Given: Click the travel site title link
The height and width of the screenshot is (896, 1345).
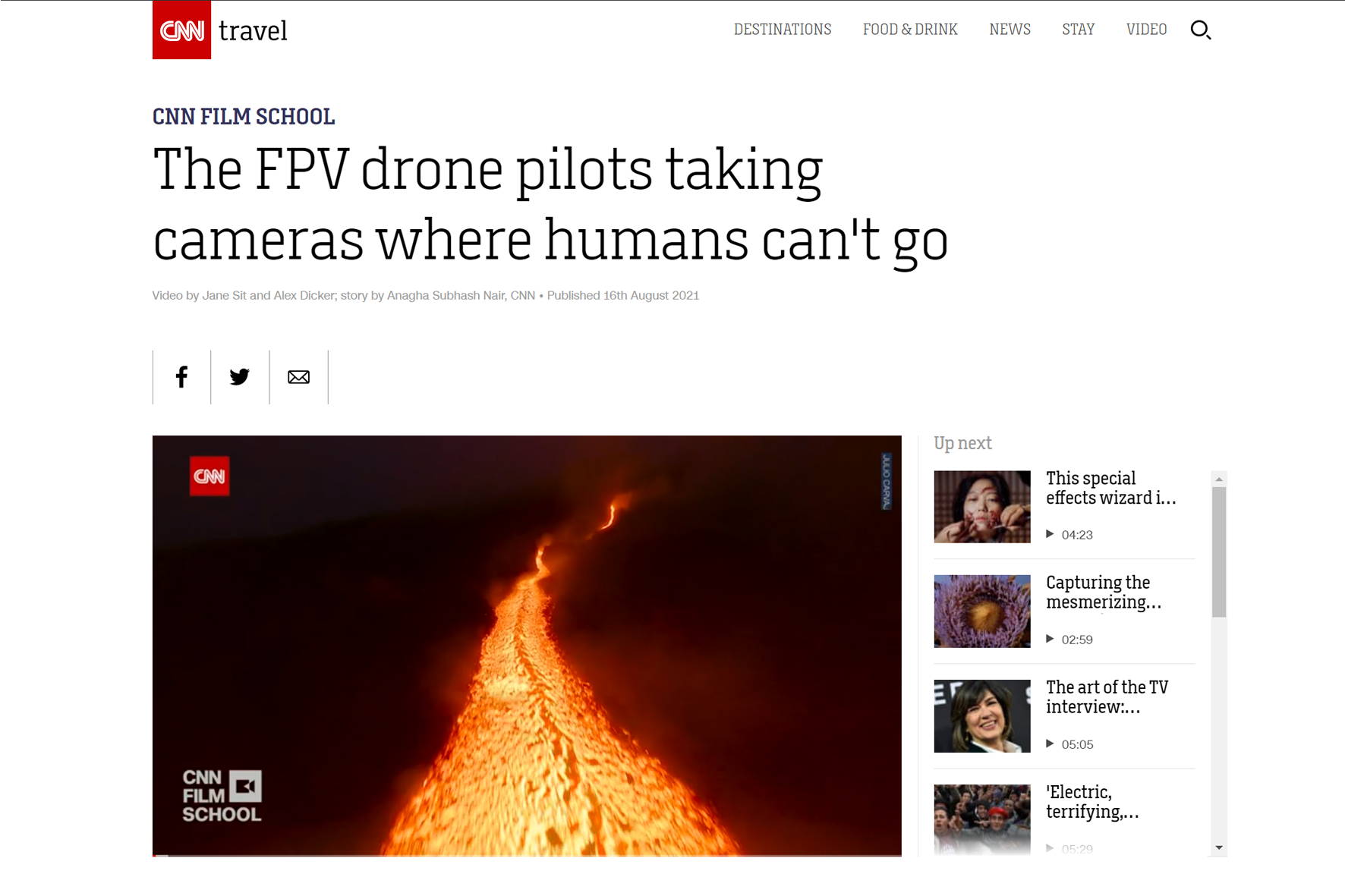Looking at the screenshot, I should pos(253,31).
